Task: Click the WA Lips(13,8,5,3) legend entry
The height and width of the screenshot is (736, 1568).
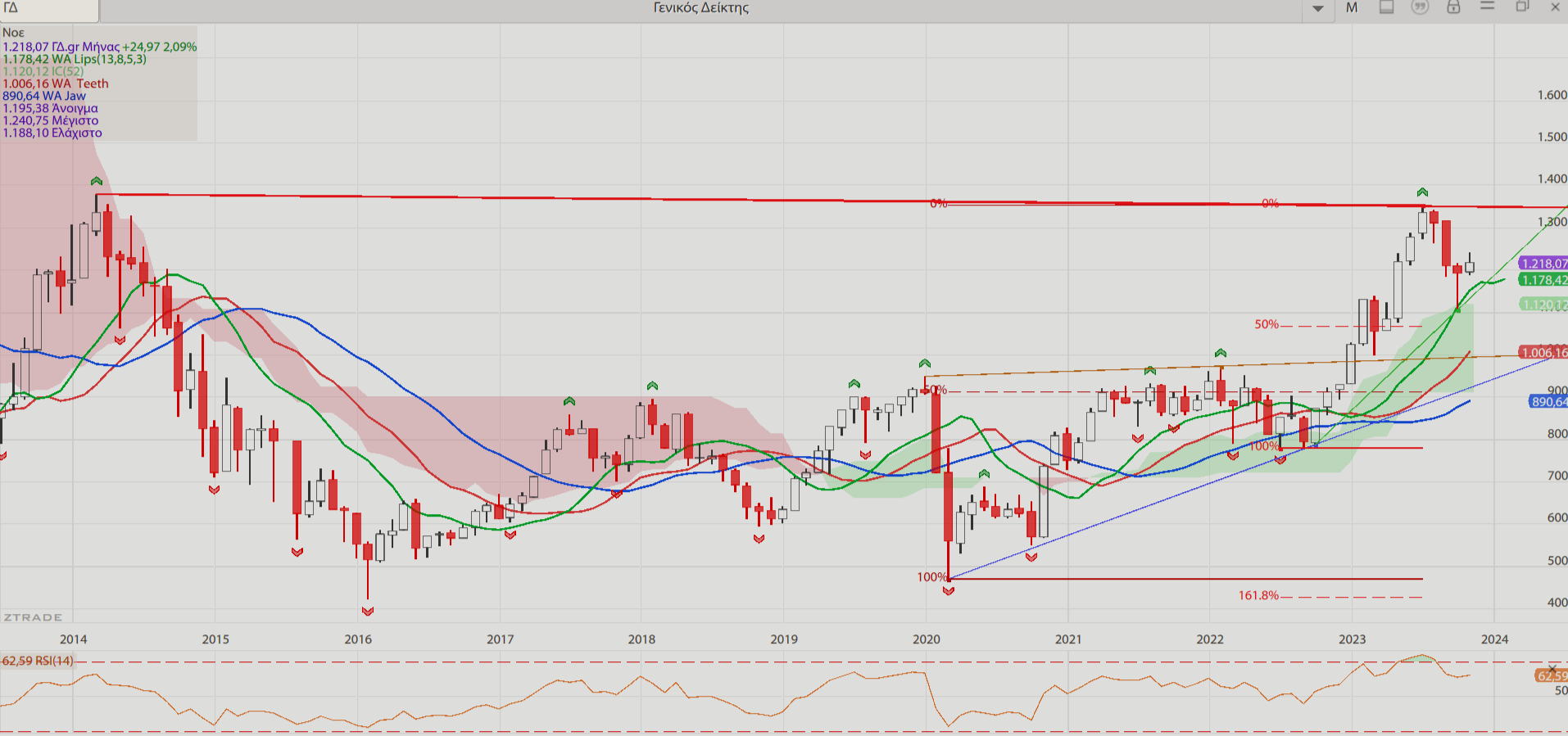Action: 75,59
